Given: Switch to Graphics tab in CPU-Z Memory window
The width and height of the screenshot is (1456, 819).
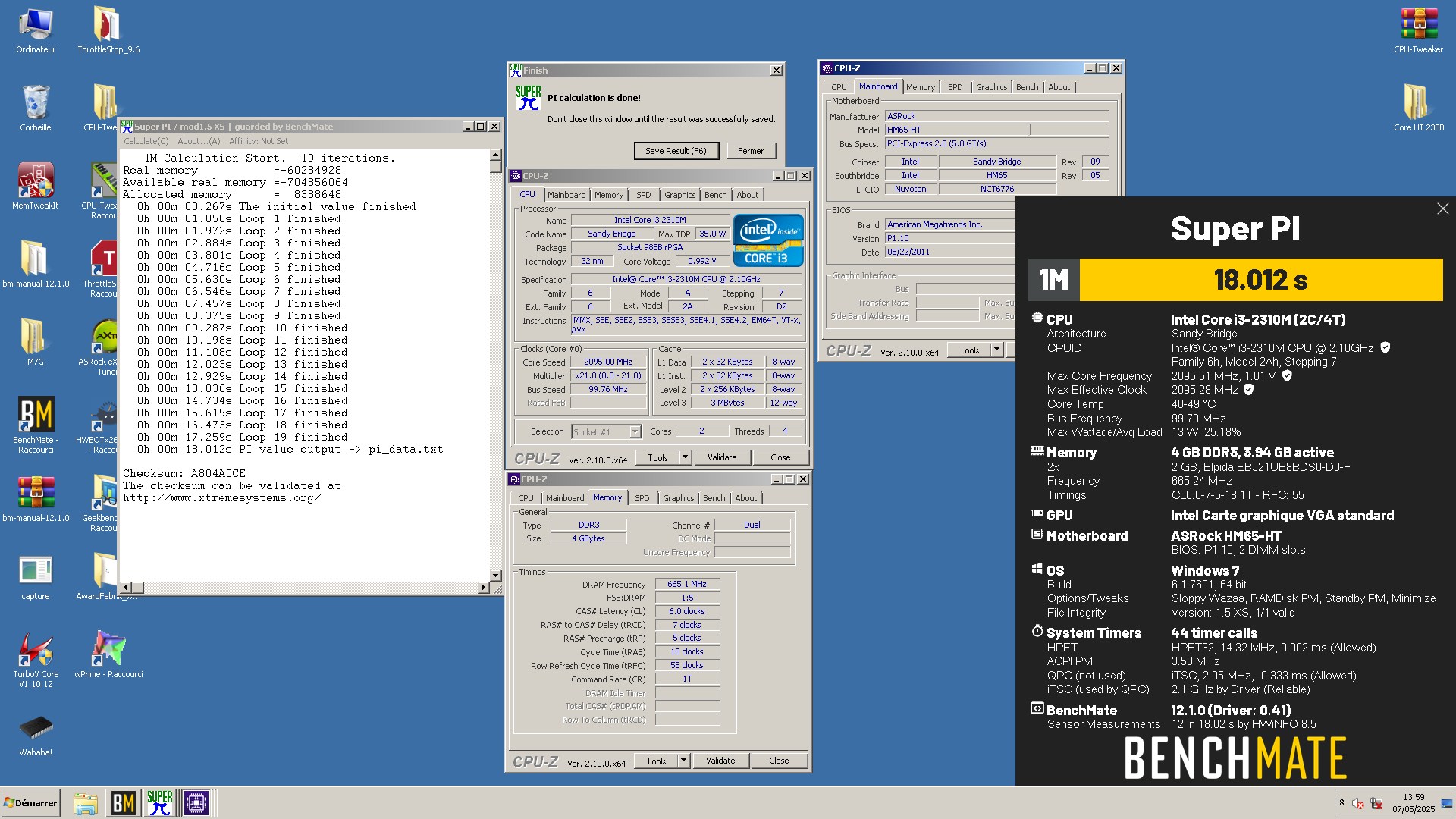Looking at the screenshot, I should 678,498.
